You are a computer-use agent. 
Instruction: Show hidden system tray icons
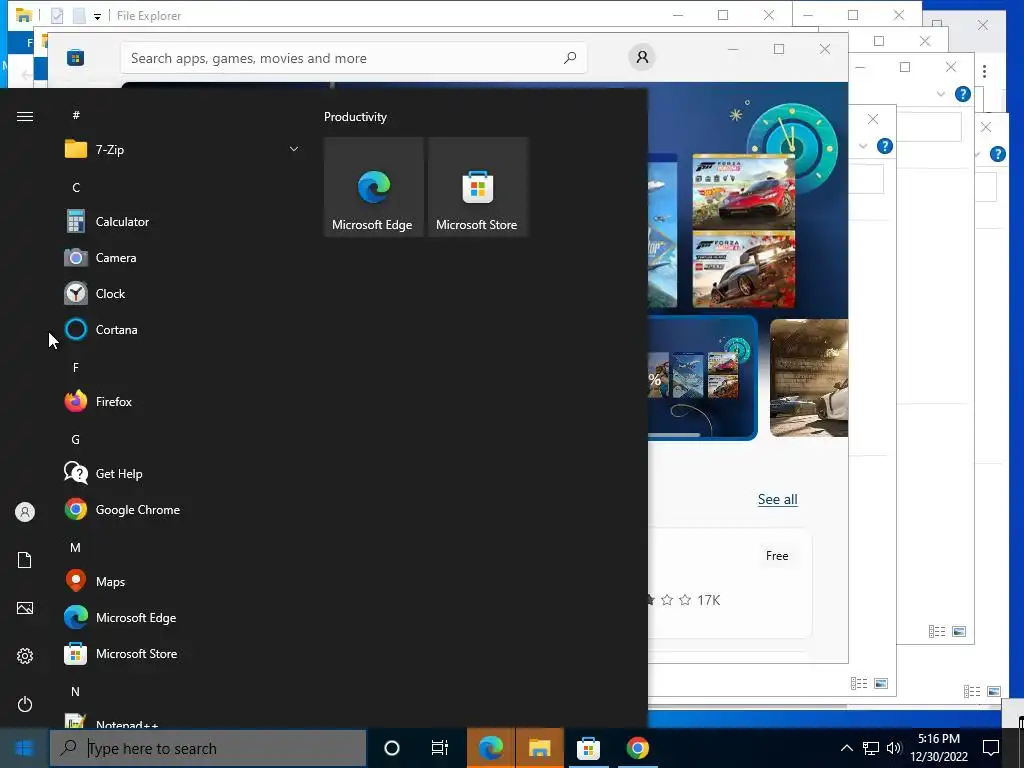pyautogui.click(x=846, y=748)
